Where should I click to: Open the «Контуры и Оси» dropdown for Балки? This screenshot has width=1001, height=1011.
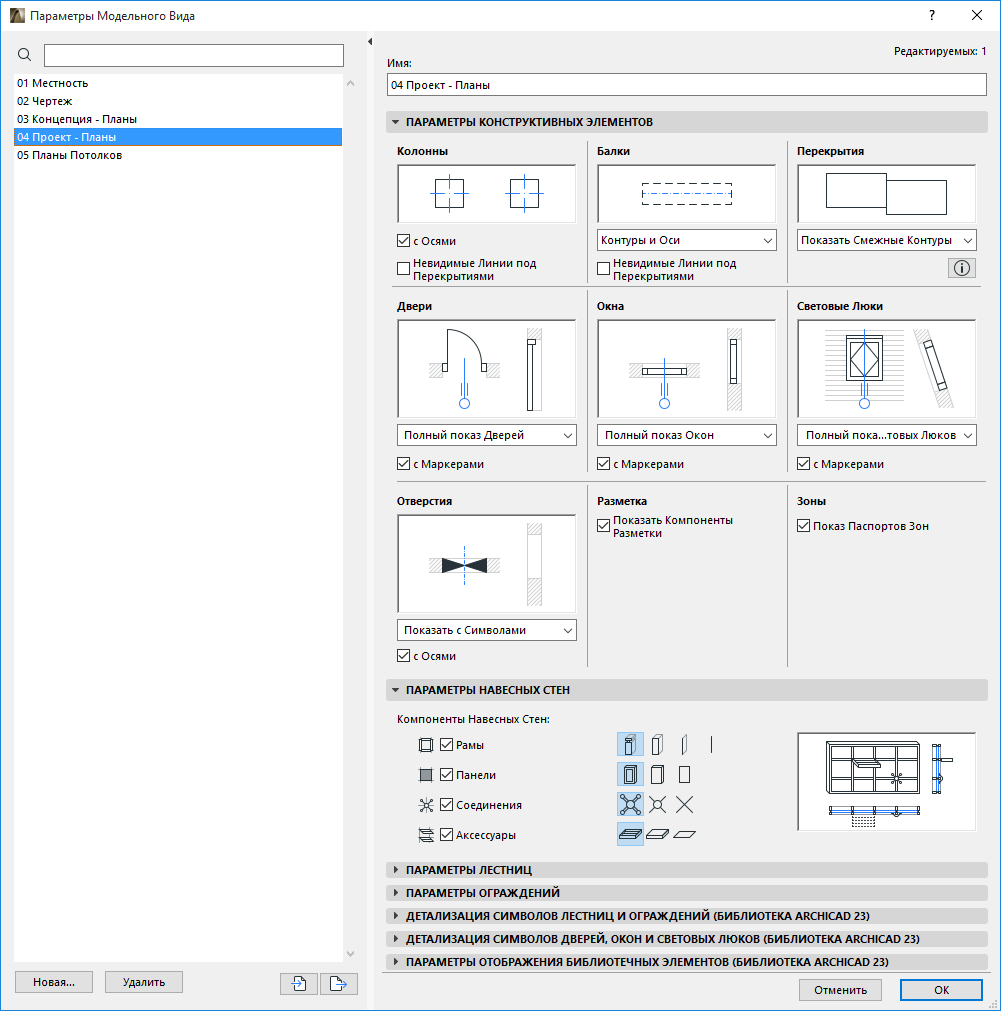(x=686, y=240)
